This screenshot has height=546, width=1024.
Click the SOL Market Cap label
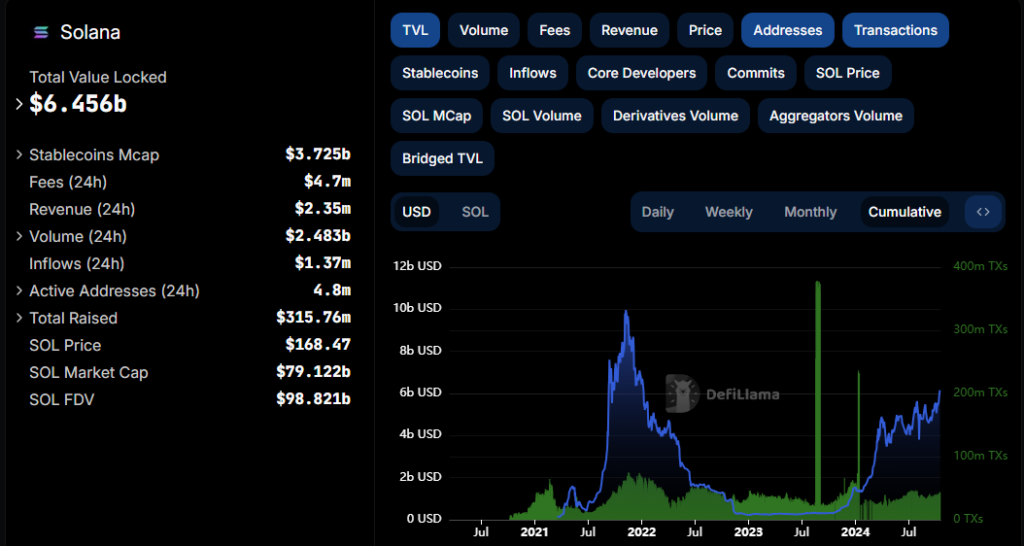coord(89,372)
